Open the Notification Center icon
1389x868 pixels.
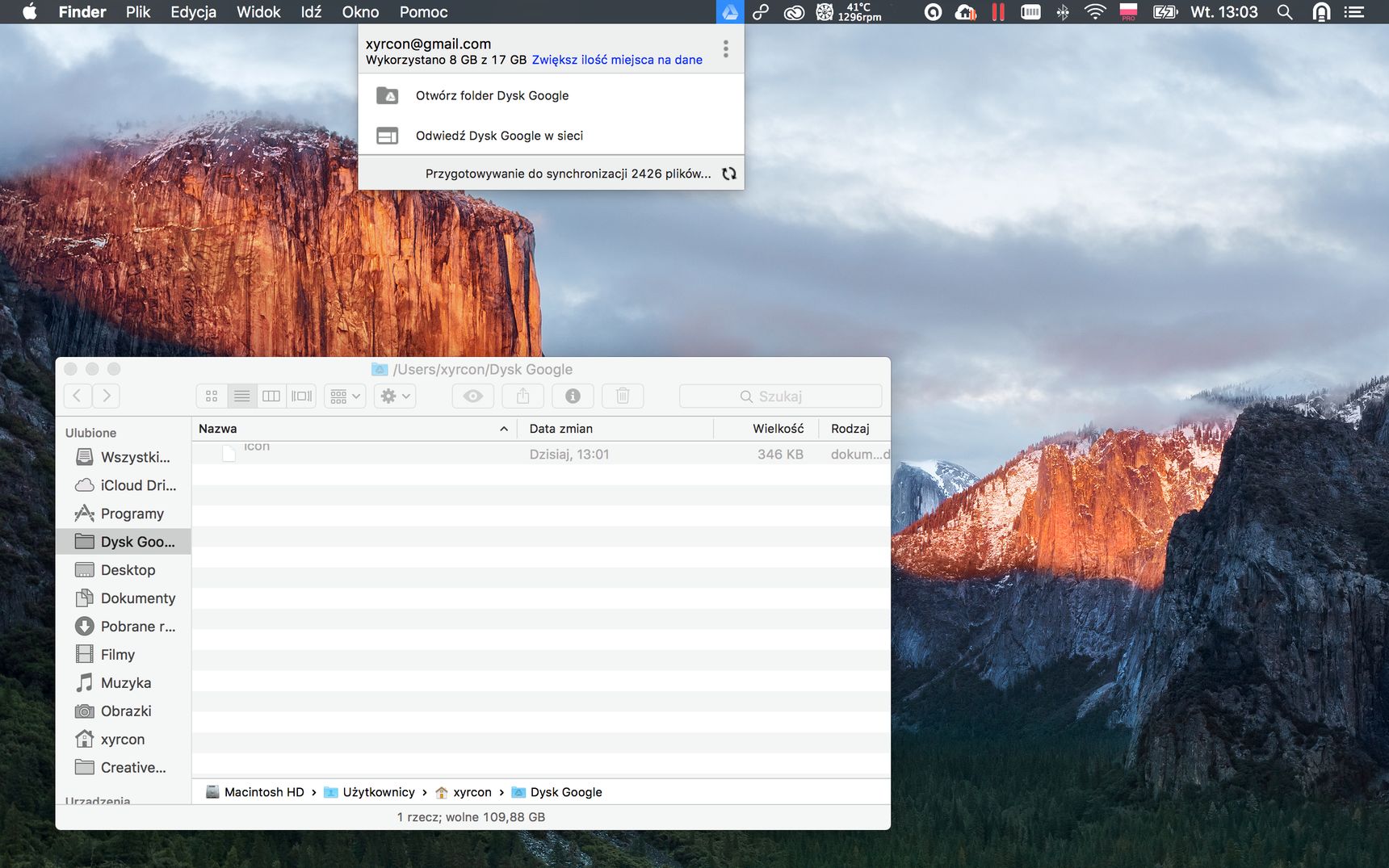point(1354,12)
